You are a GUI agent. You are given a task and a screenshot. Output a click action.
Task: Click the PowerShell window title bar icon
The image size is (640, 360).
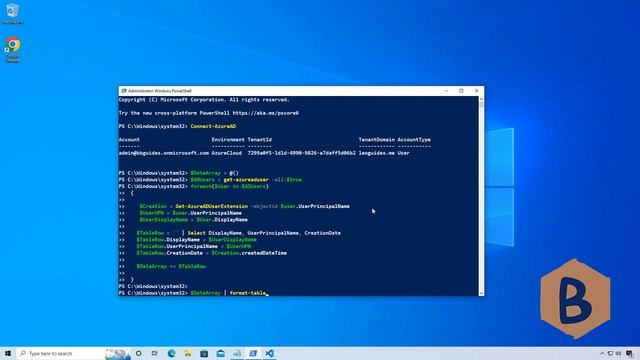pyautogui.click(x=124, y=91)
